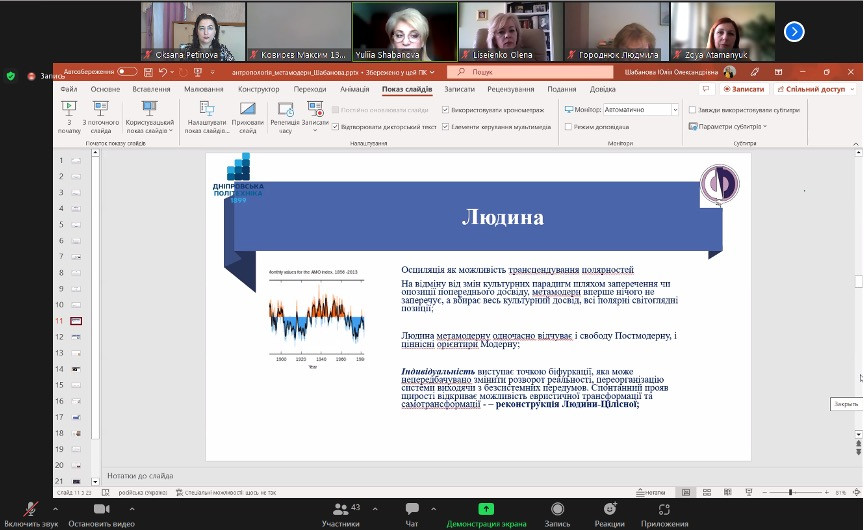Open the Monitor dropdown list
This screenshot has height=530, width=864.
coord(675,110)
